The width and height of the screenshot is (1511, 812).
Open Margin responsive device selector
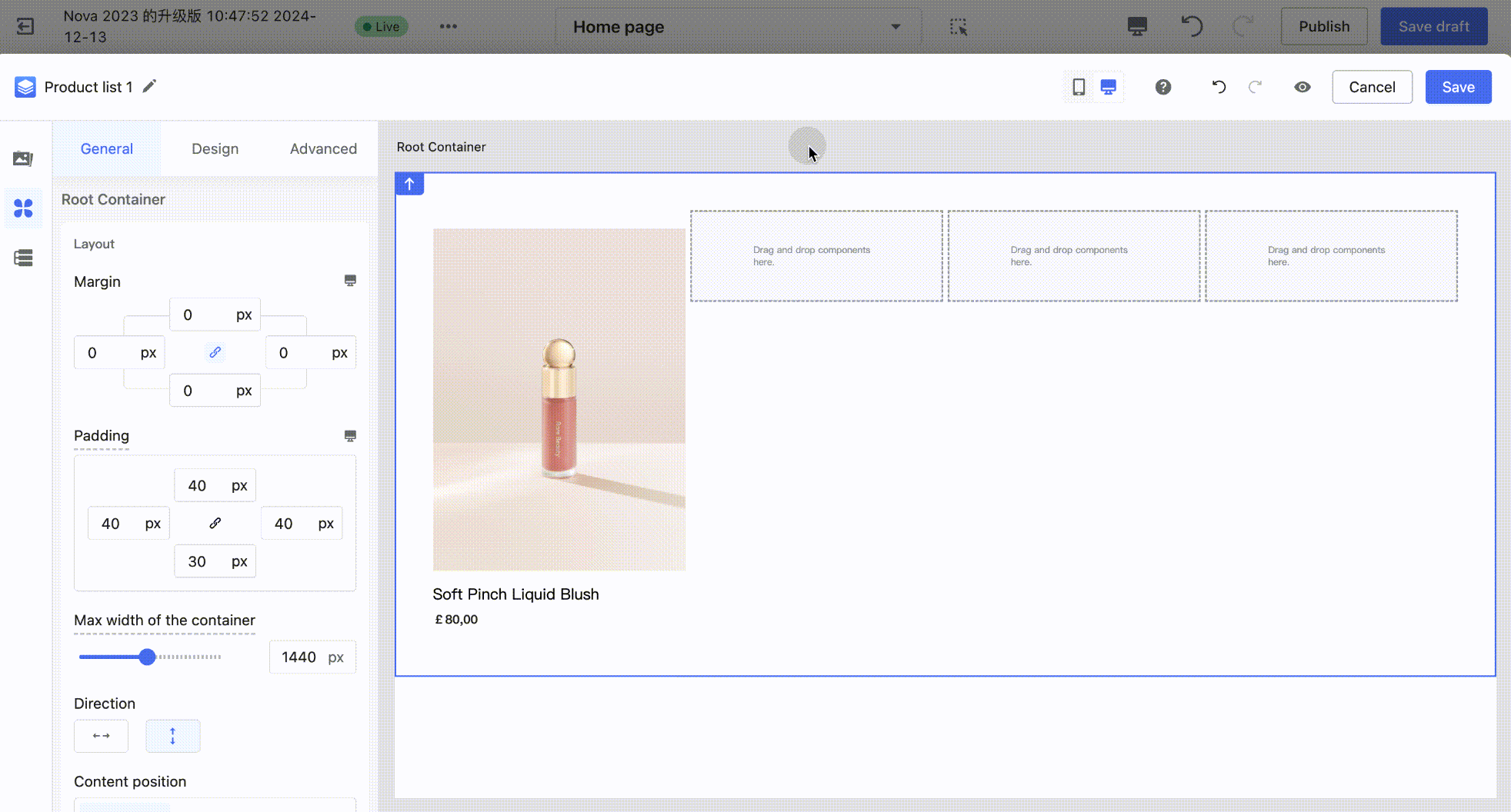[350, 281]
